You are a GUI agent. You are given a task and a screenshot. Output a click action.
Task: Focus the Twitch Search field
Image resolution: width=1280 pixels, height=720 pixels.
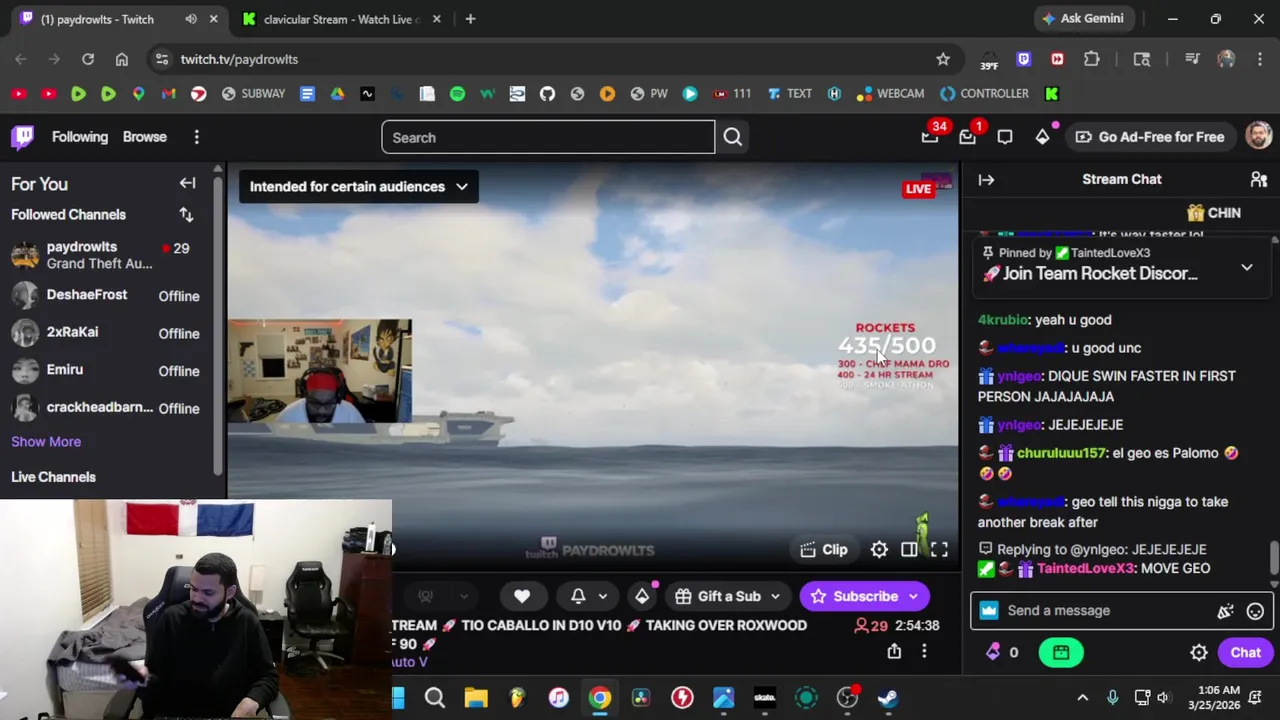[x=548, y=137]
